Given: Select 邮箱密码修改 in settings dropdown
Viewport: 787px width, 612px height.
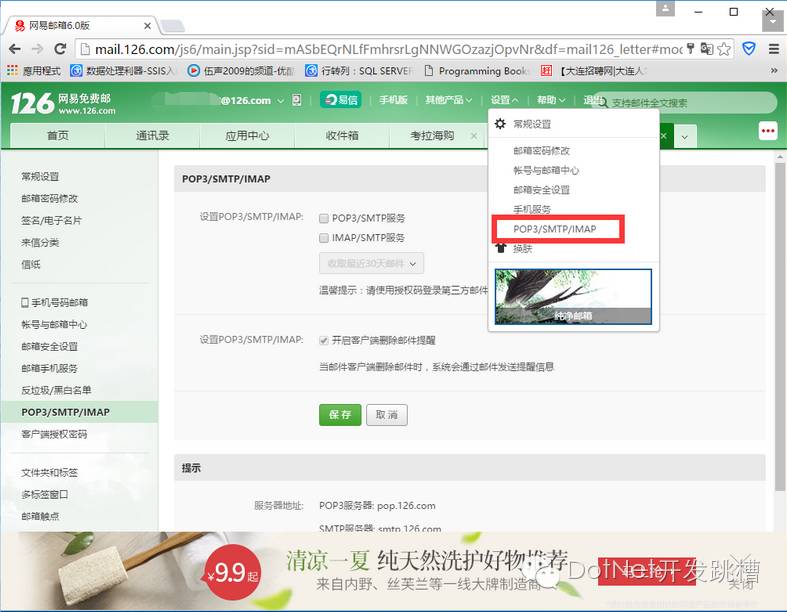Looking at the screenshot, I should [x=541, y=150].
